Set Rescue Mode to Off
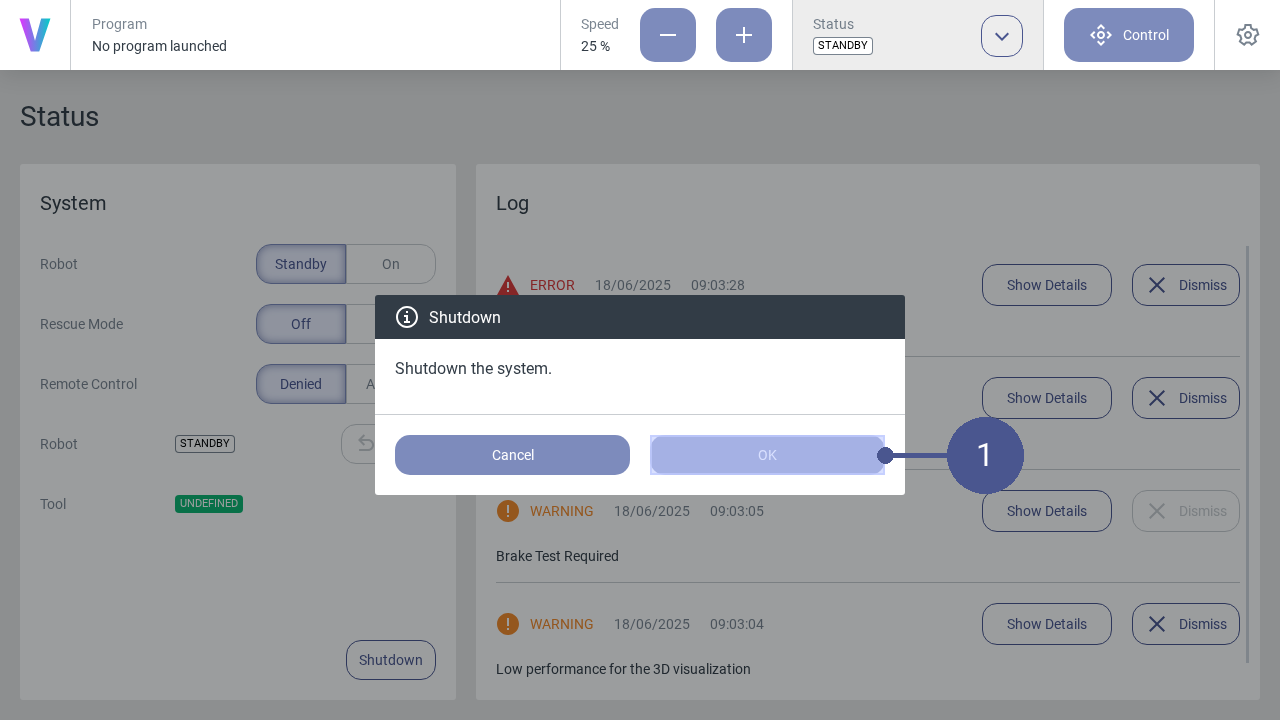 coord(301,324)
